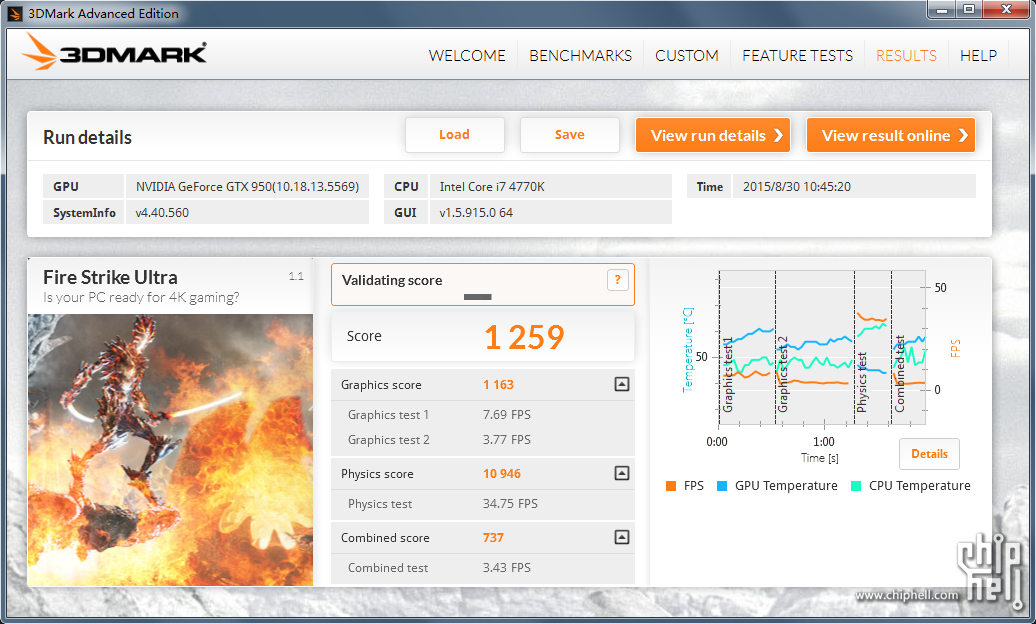
Task: Click the Load button
Action: (x=455, y=135)
